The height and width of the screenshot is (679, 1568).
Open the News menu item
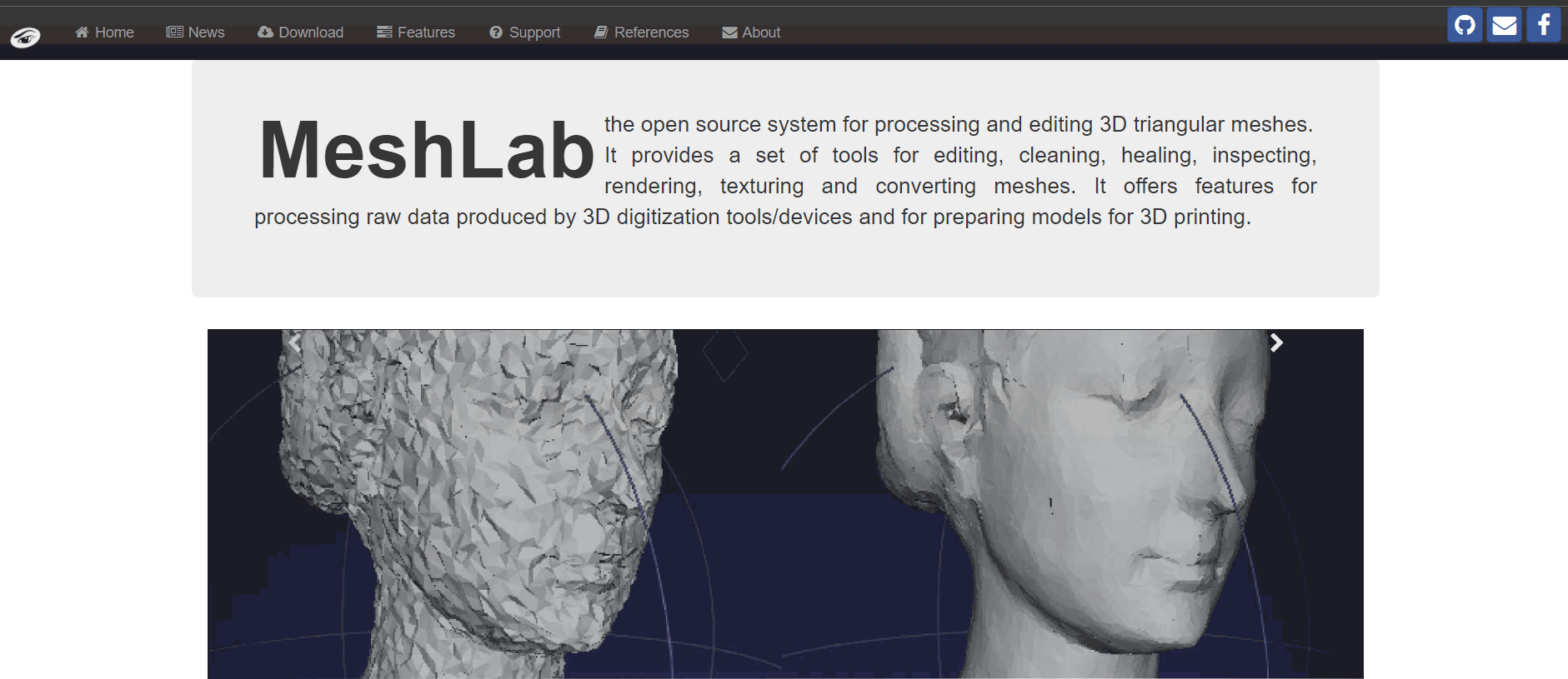click(x=196, y=32)
